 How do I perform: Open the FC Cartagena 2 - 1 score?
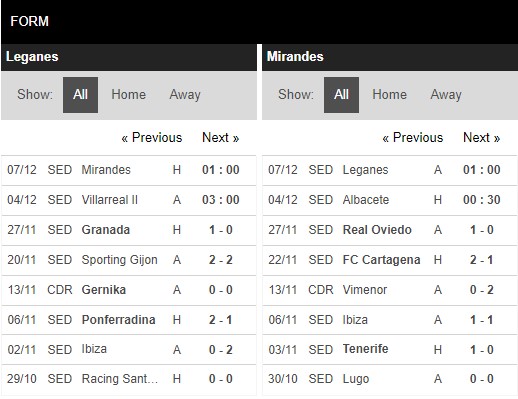[x=482, y=260]
